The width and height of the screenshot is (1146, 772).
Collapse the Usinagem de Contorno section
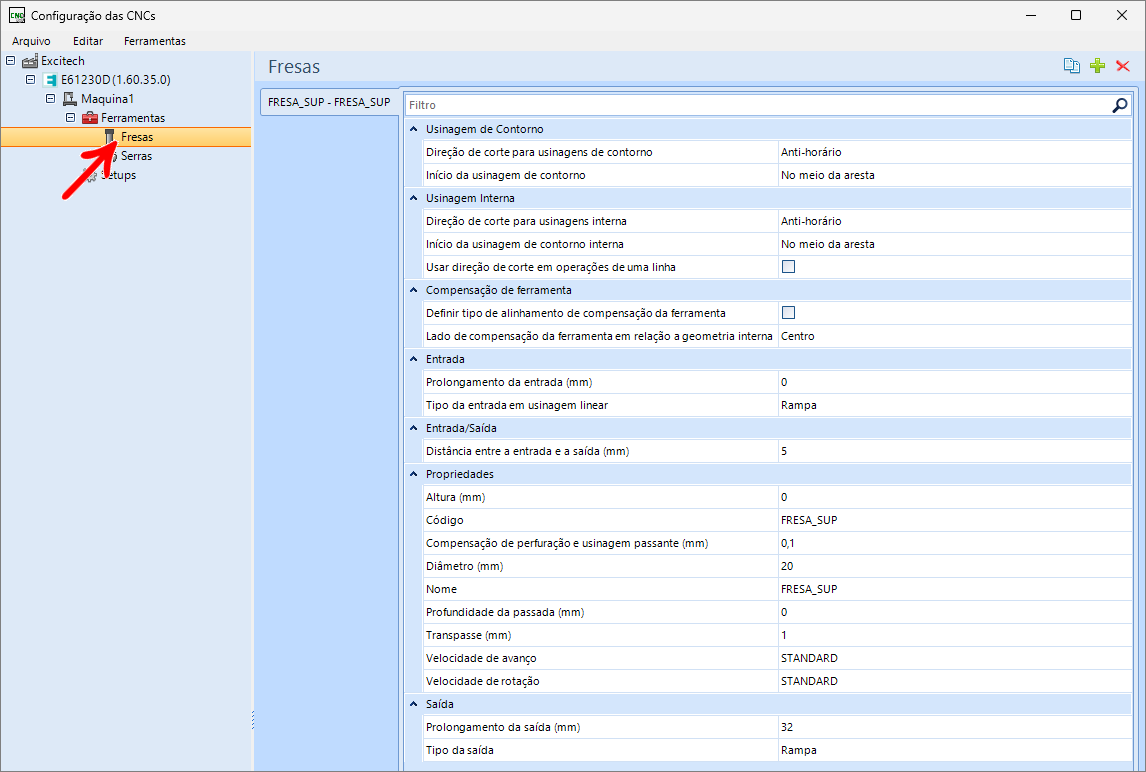(x=413, y=129)
